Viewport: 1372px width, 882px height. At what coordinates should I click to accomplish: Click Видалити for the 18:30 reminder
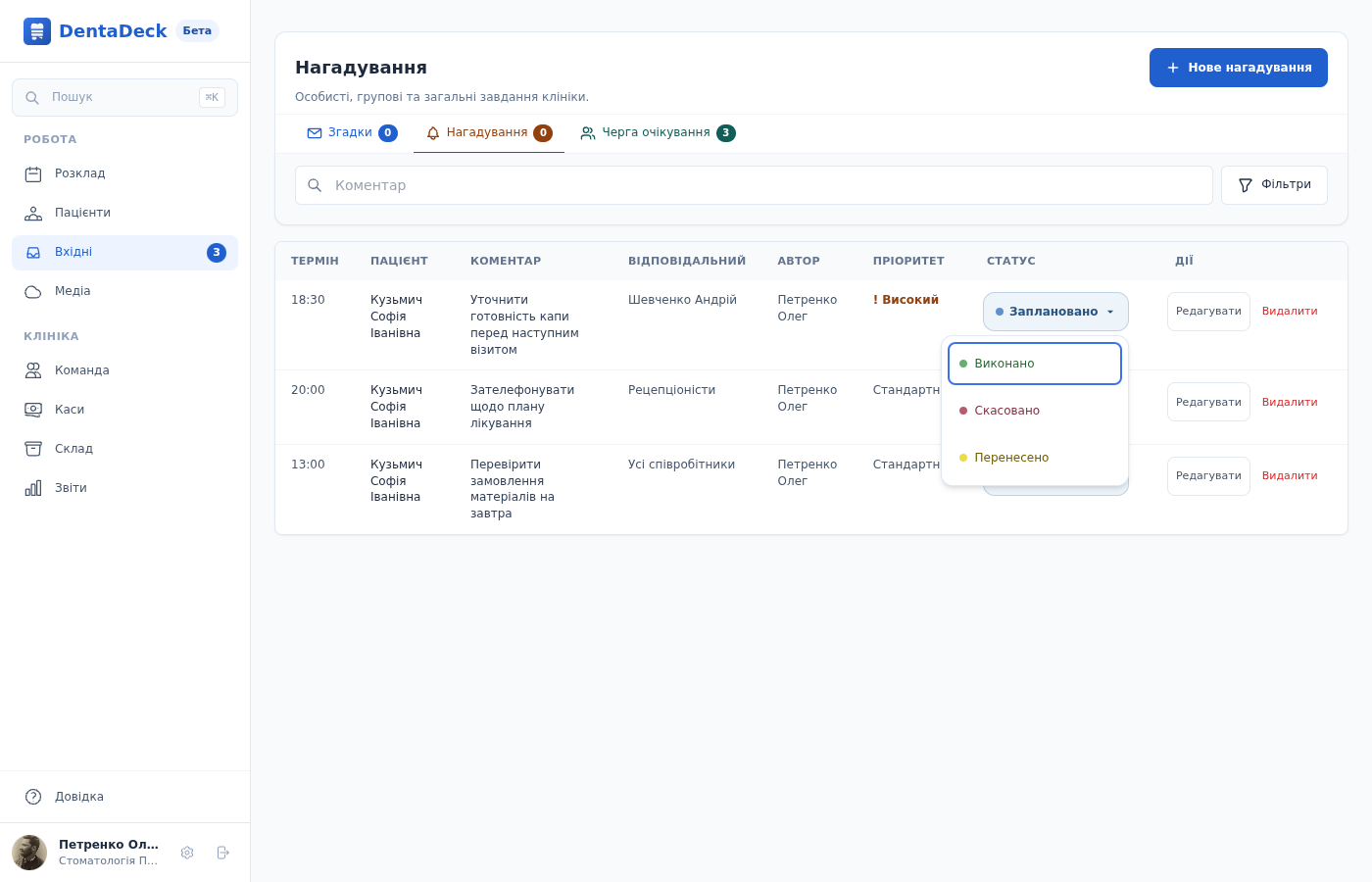pos(1290,312)
